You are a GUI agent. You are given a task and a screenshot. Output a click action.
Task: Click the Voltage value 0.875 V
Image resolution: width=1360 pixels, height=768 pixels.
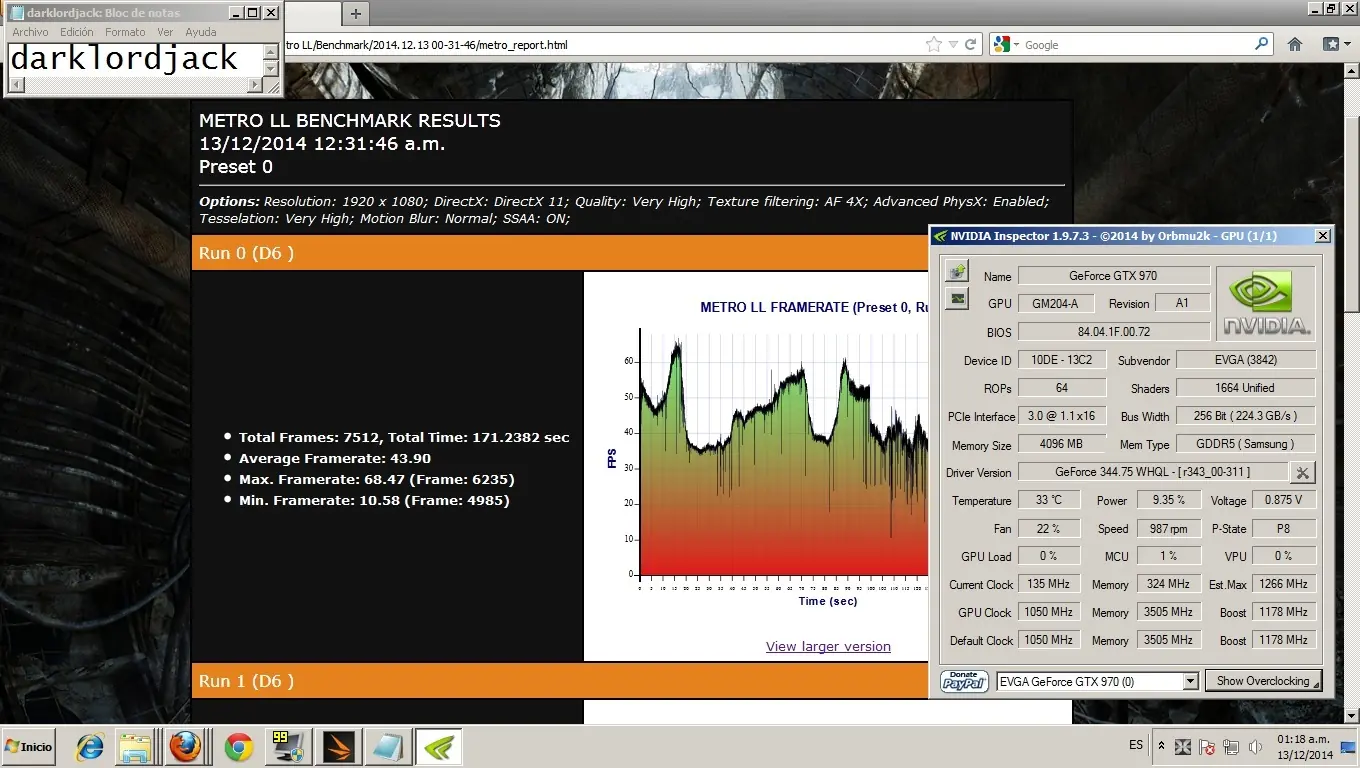point(1284,500)
